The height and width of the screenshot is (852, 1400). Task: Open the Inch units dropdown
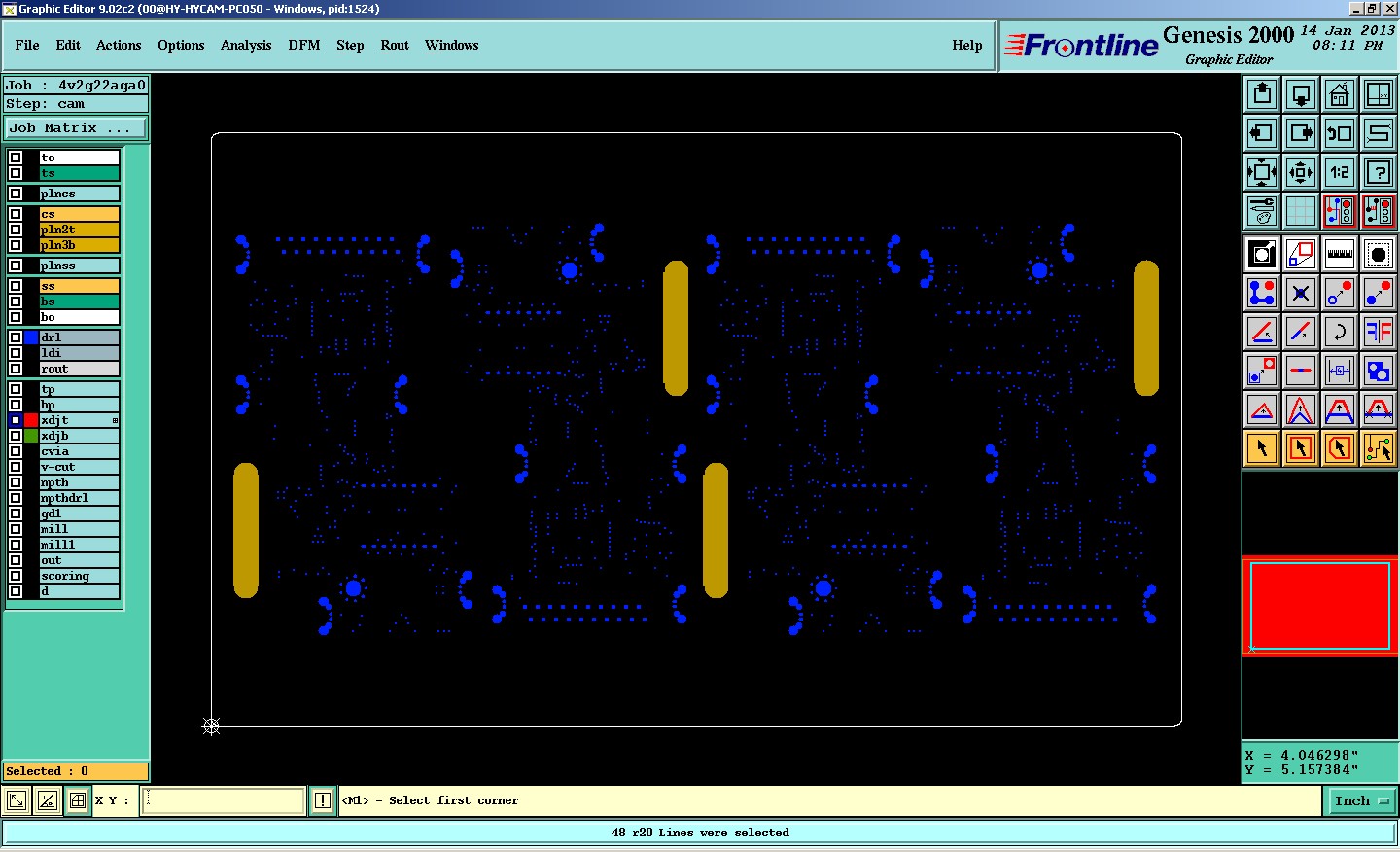pos(1361,801)
